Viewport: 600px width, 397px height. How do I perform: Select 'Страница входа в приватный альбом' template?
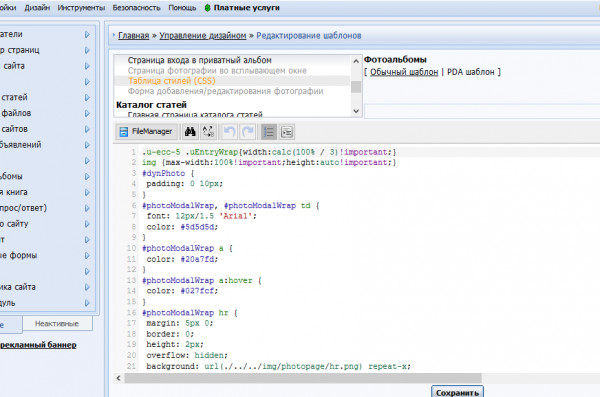[x=199, y=60]
